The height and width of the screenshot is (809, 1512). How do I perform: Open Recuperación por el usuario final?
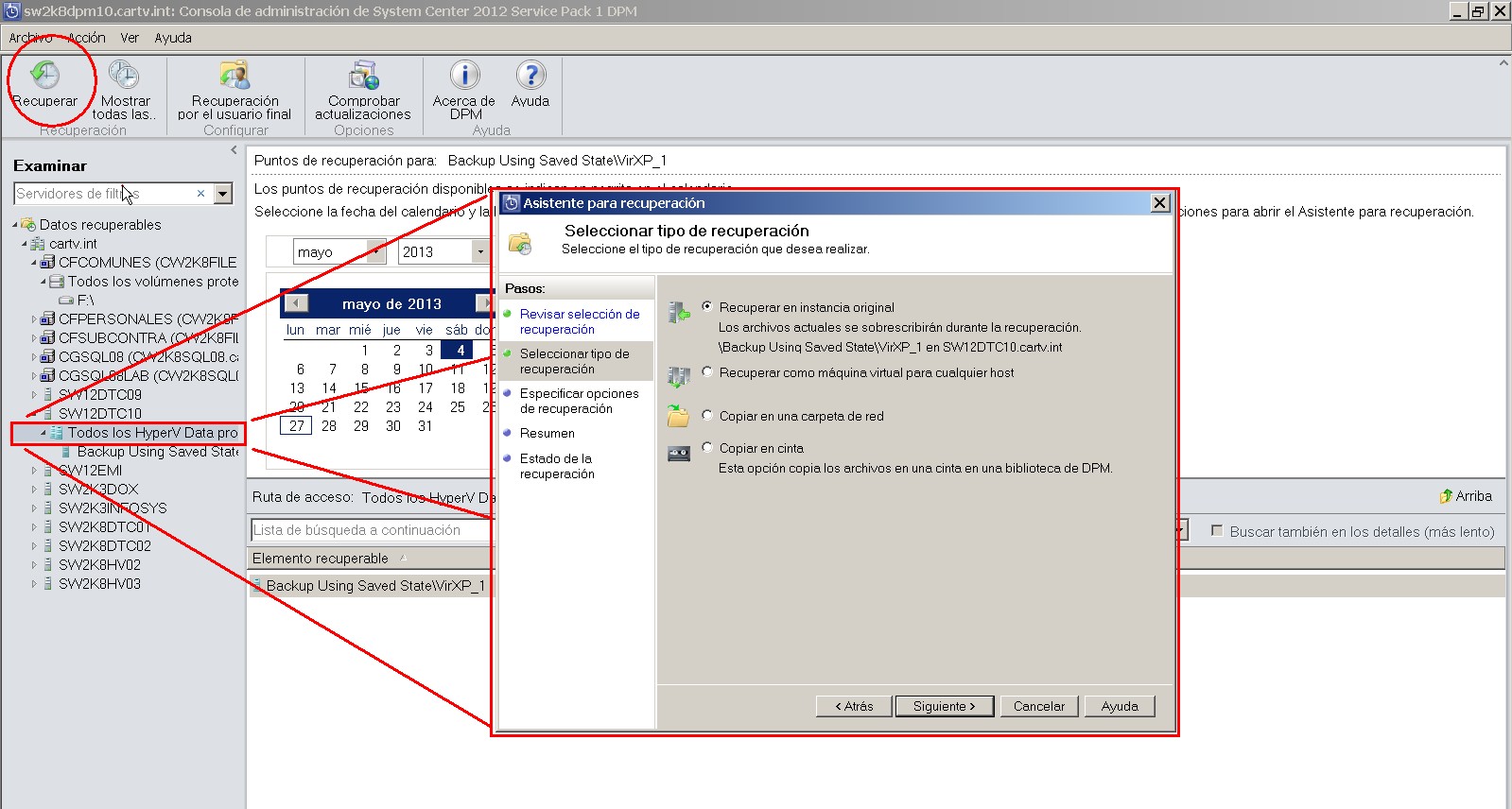pos(235,75)
